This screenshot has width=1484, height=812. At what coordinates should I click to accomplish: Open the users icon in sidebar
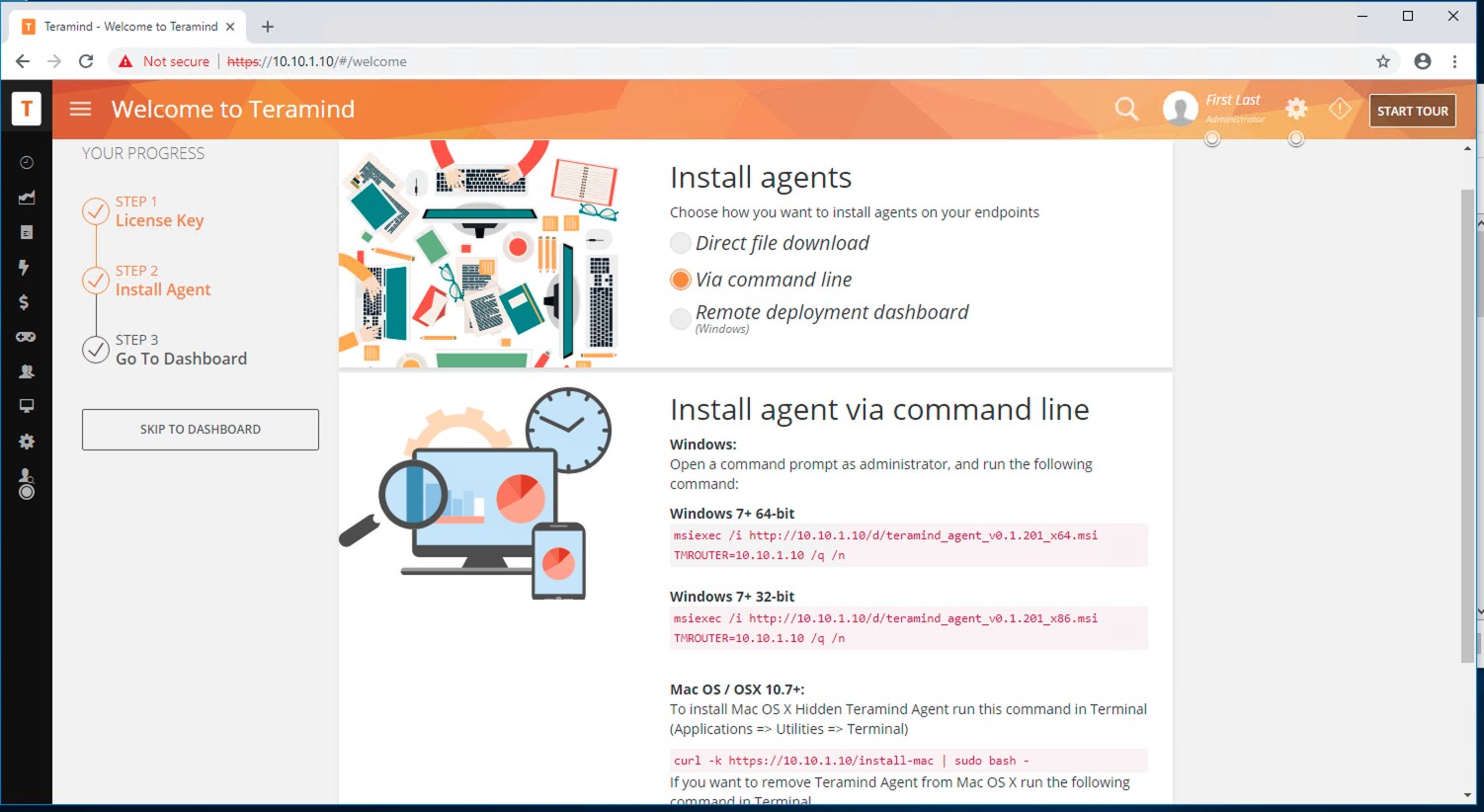pyautogui.click(x=27, y=371)
